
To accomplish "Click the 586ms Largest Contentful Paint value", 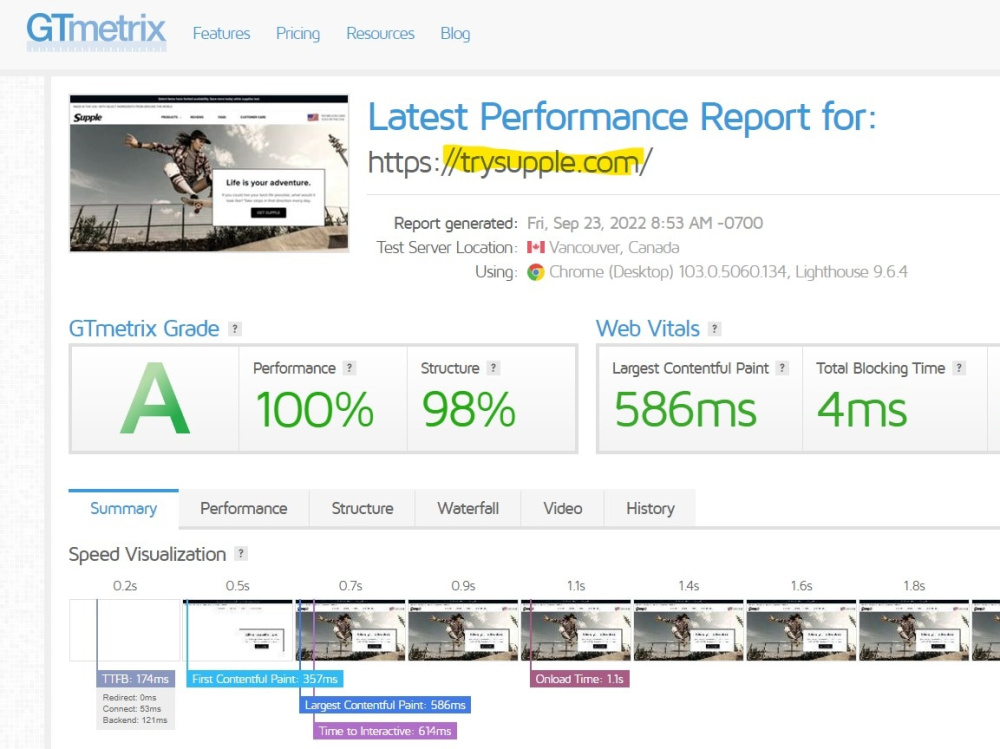I will coord(686,410).
